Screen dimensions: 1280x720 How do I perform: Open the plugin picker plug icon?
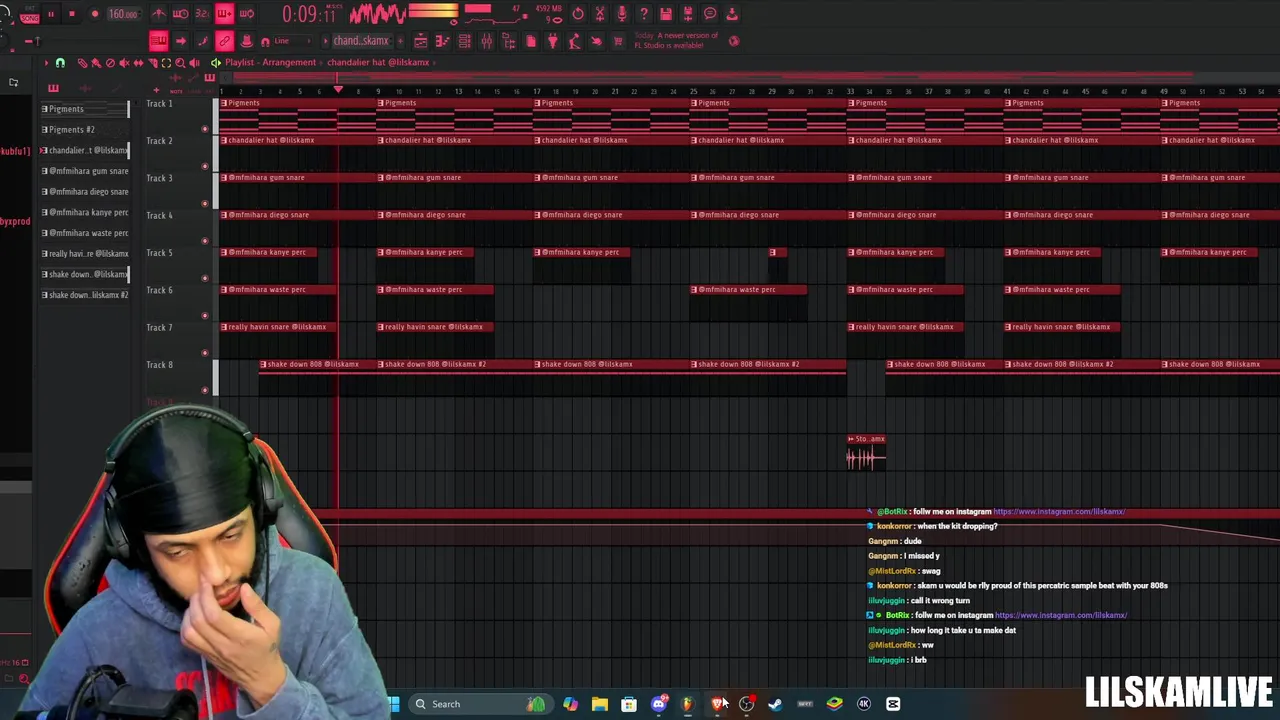(553, 41)
